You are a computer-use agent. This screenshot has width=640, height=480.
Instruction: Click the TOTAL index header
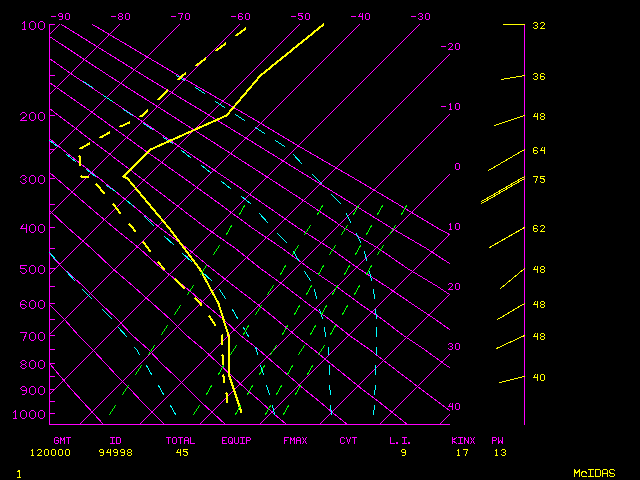182,440
